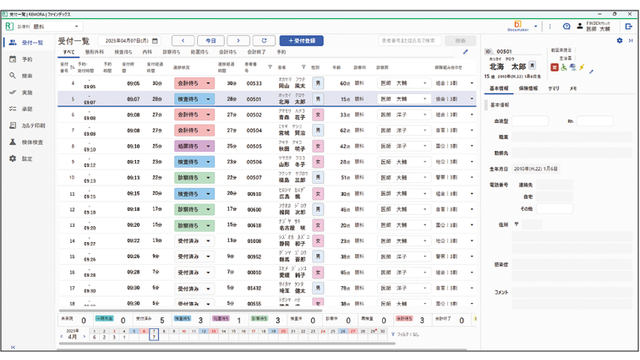Screen dimensions: 640x360
Task: Click the pencil icon beside patient flags
Action: (x=591, y=71)
